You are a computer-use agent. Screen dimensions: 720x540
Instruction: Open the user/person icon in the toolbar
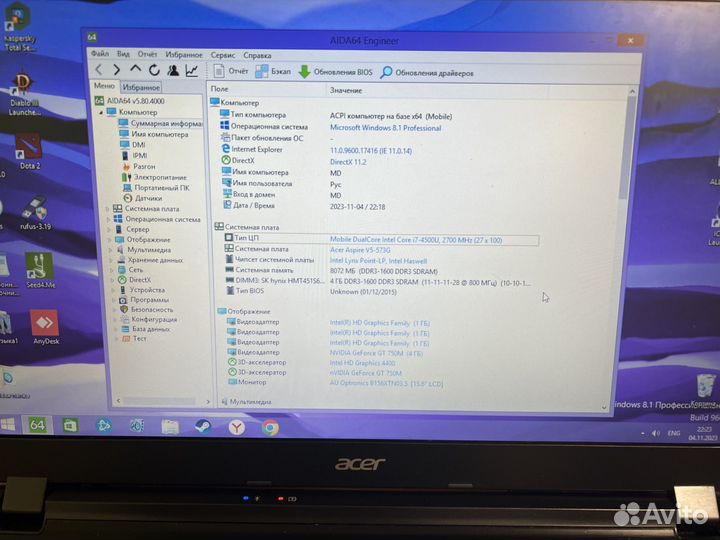[x=173, y=71]
